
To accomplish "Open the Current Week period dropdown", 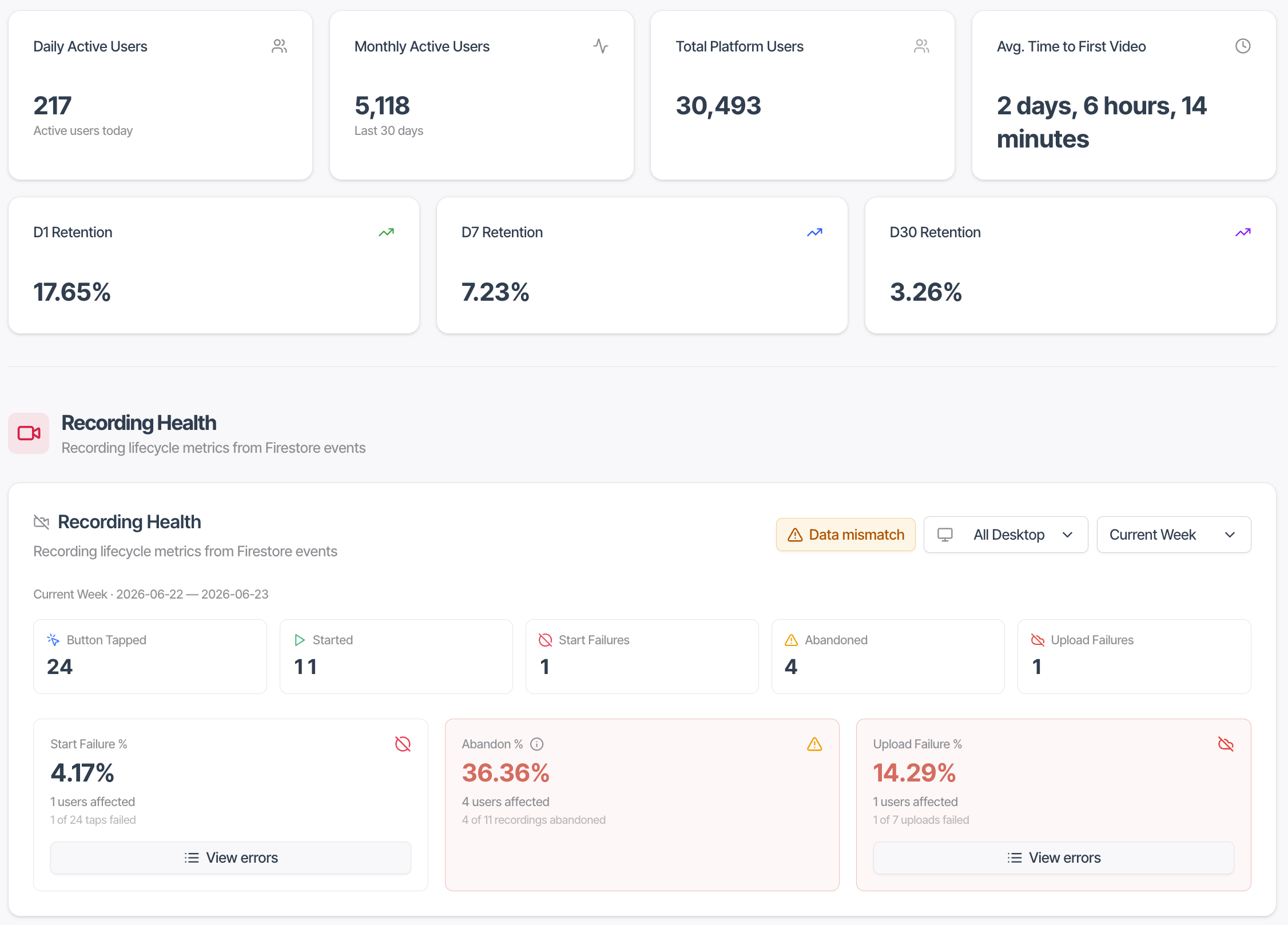I will pyautogui.click(x=1174, y=535).
